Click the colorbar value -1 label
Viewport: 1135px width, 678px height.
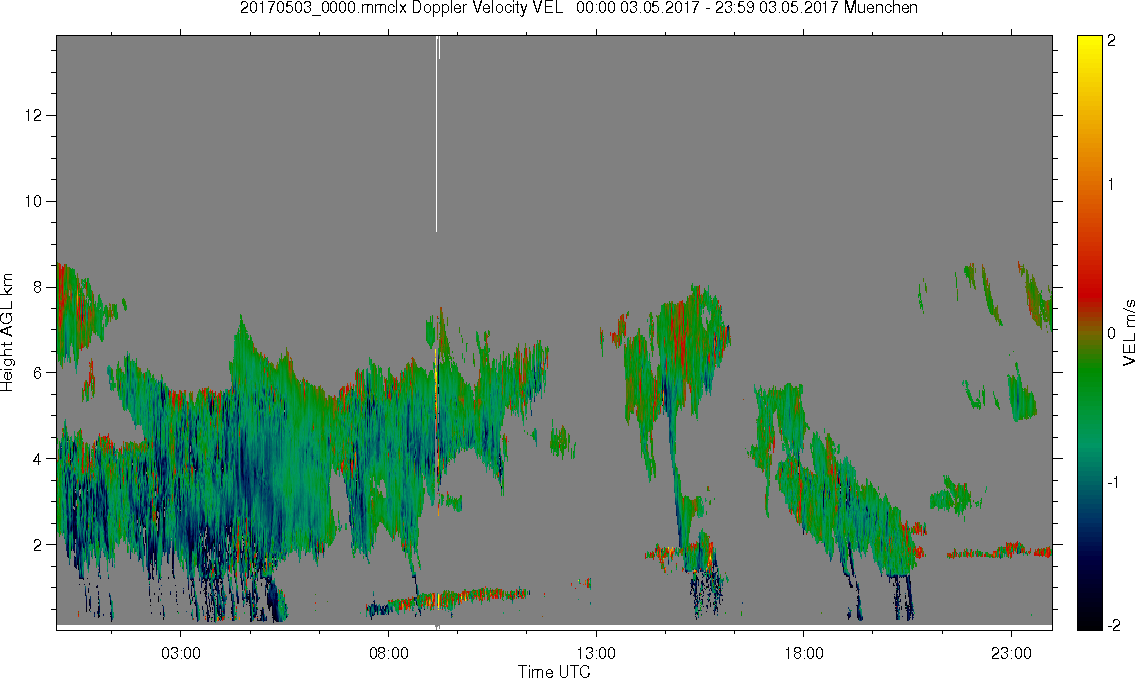(x=1113, y=483)
